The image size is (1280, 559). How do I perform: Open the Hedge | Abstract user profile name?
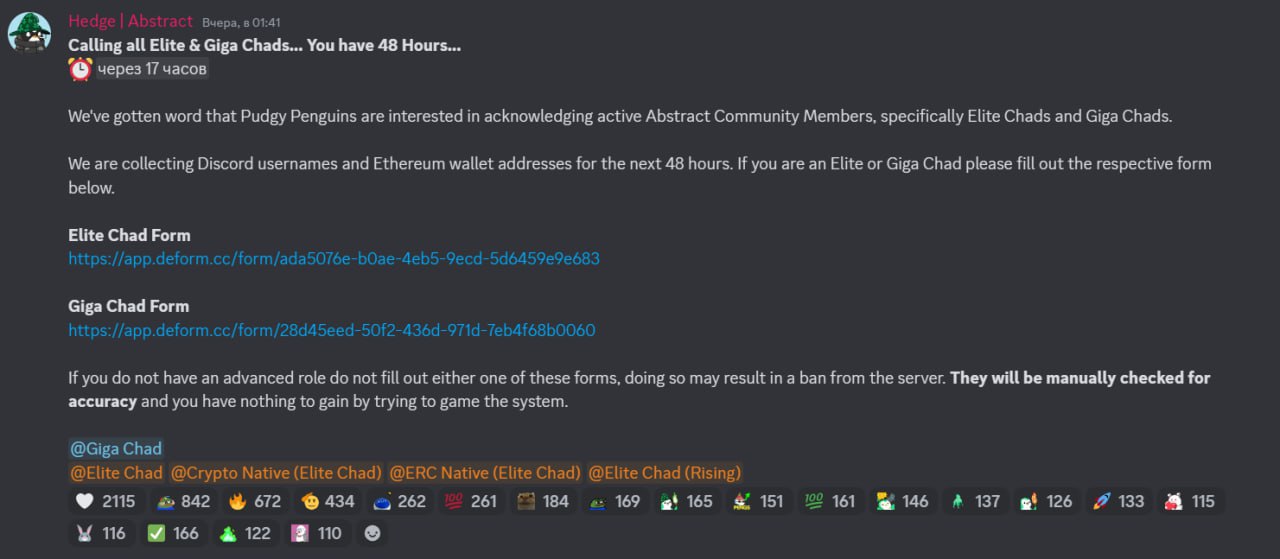130,20
